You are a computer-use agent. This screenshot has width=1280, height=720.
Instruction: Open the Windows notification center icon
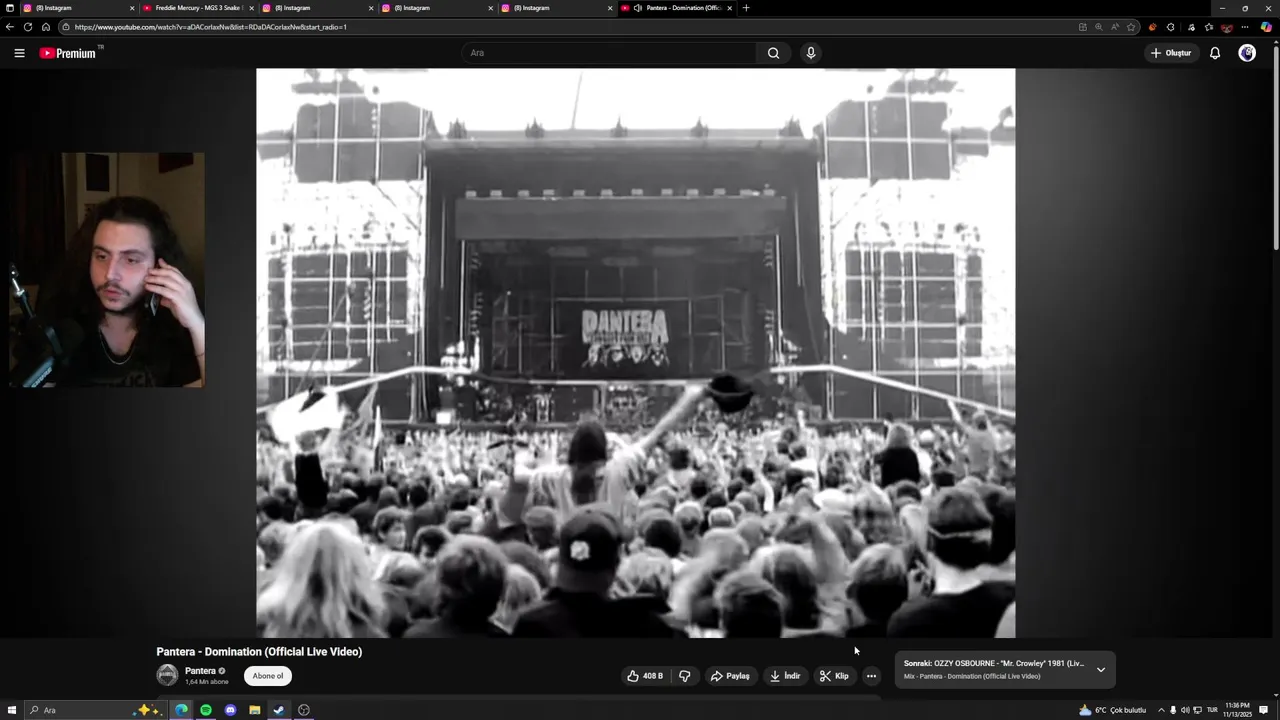[1264, 710]
